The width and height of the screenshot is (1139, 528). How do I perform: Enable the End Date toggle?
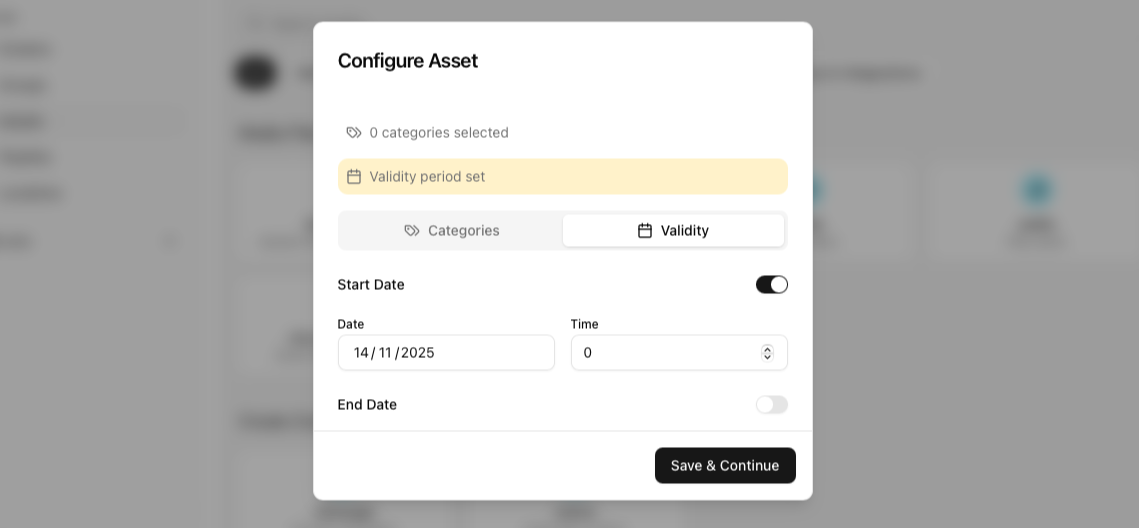click(x=771, y=405)
